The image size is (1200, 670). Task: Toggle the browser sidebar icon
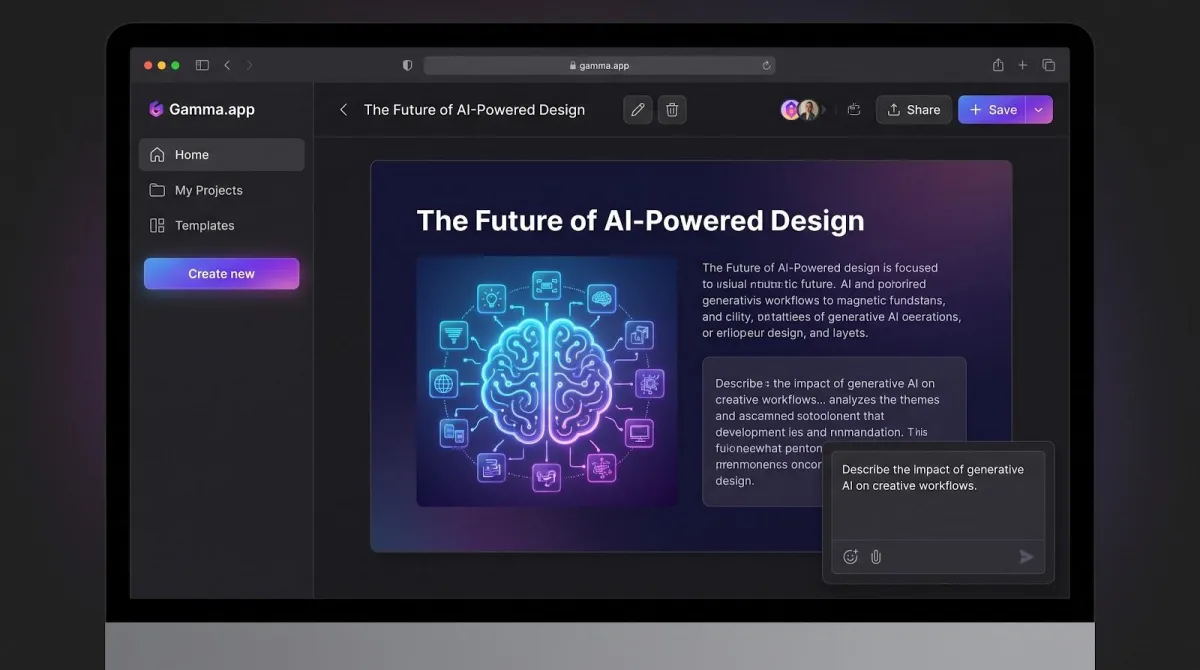[x=202, y=65]
